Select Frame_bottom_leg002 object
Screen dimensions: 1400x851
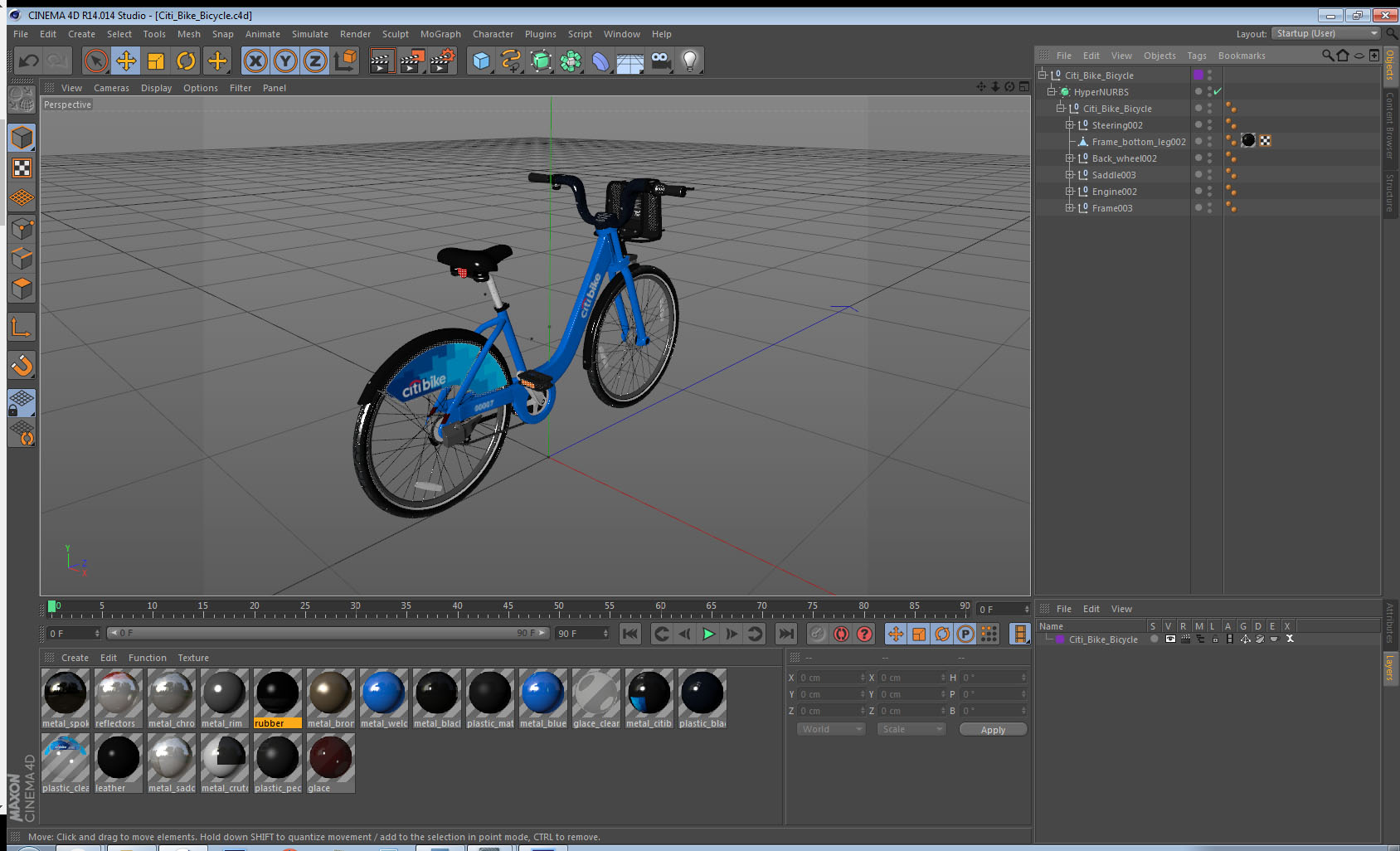(1138, 142)
